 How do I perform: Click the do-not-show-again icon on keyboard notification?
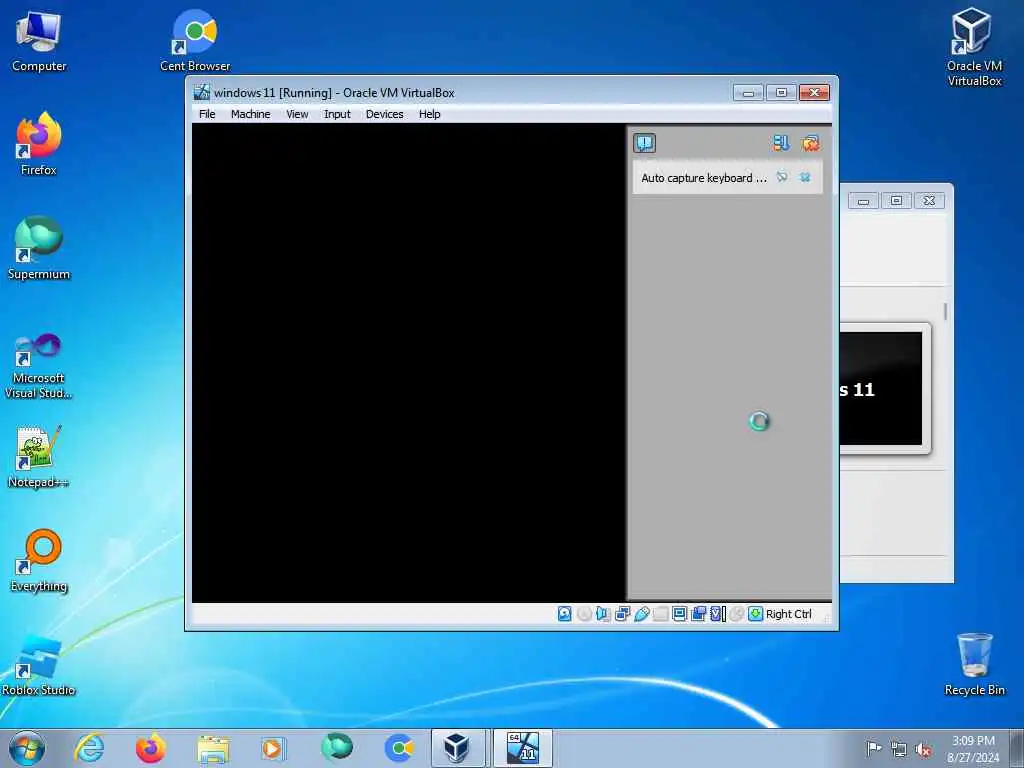[x=782, y=177]
